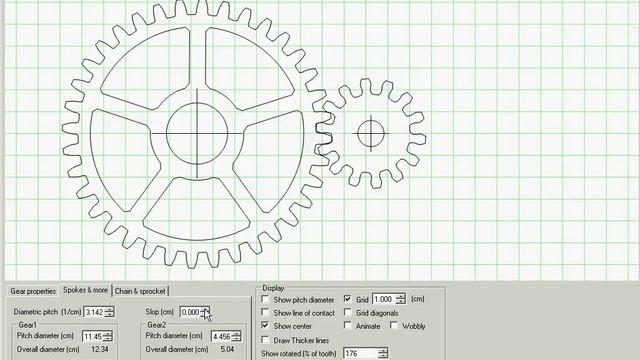Switch to the Gear properties tab
Image resolution: width=640 pixels, height=360 pixels.
click(33, 291)
